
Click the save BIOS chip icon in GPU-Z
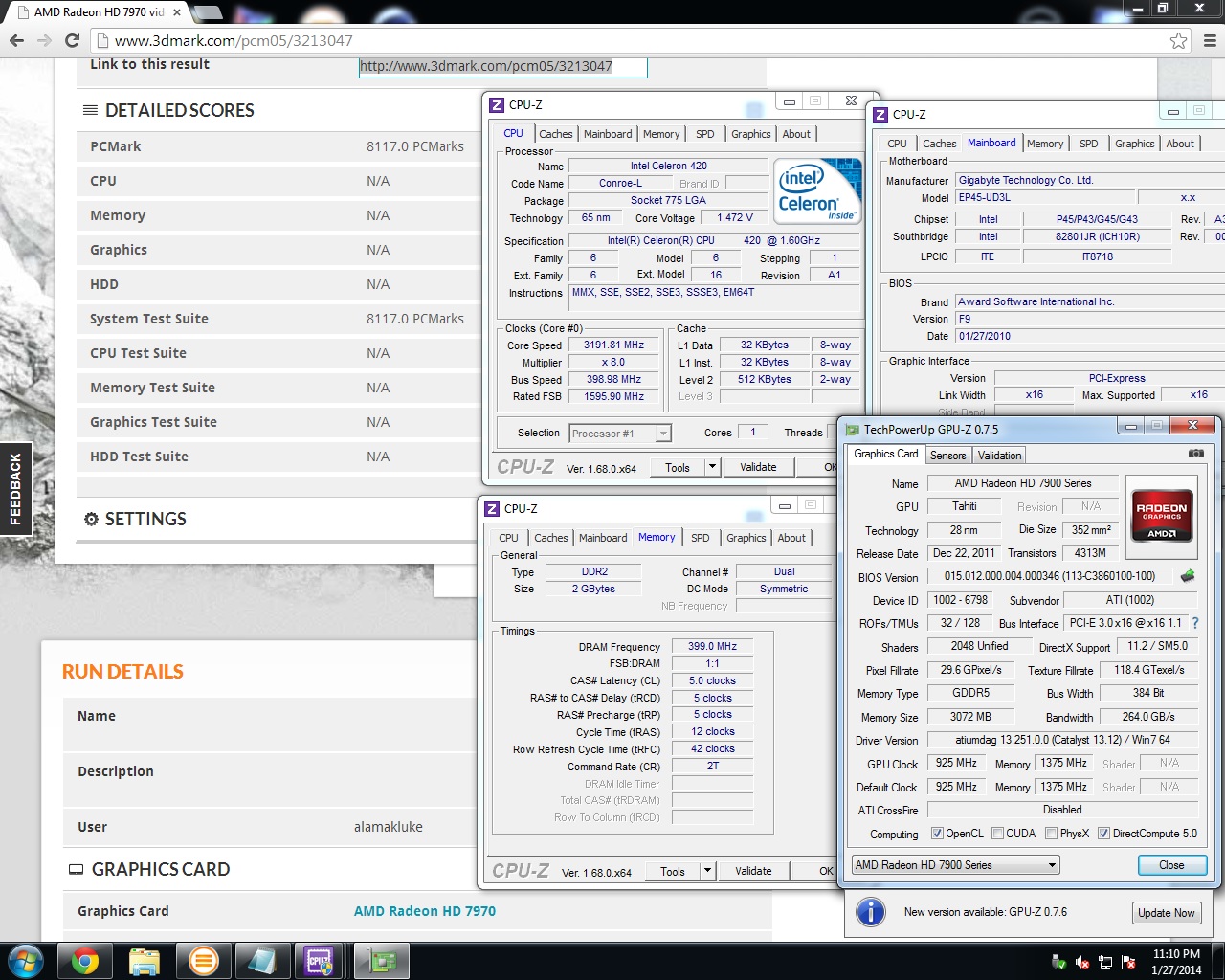pos(1188,576)
